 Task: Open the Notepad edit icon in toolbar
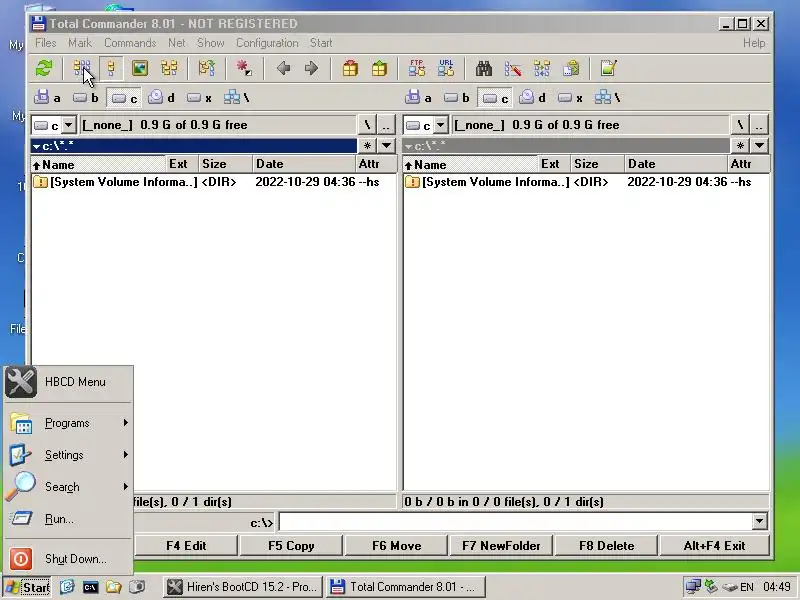(608, 68)
